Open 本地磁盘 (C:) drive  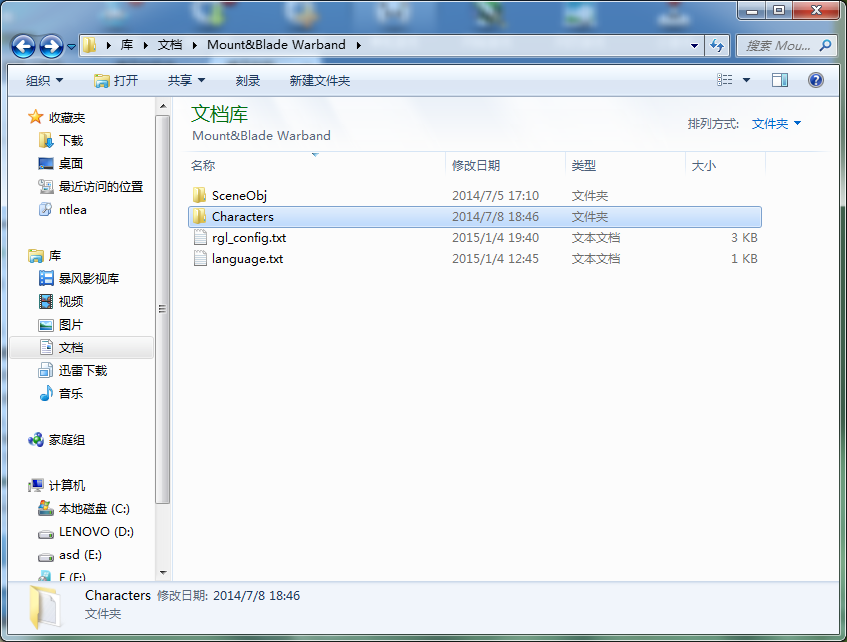[x=95, y=509]
